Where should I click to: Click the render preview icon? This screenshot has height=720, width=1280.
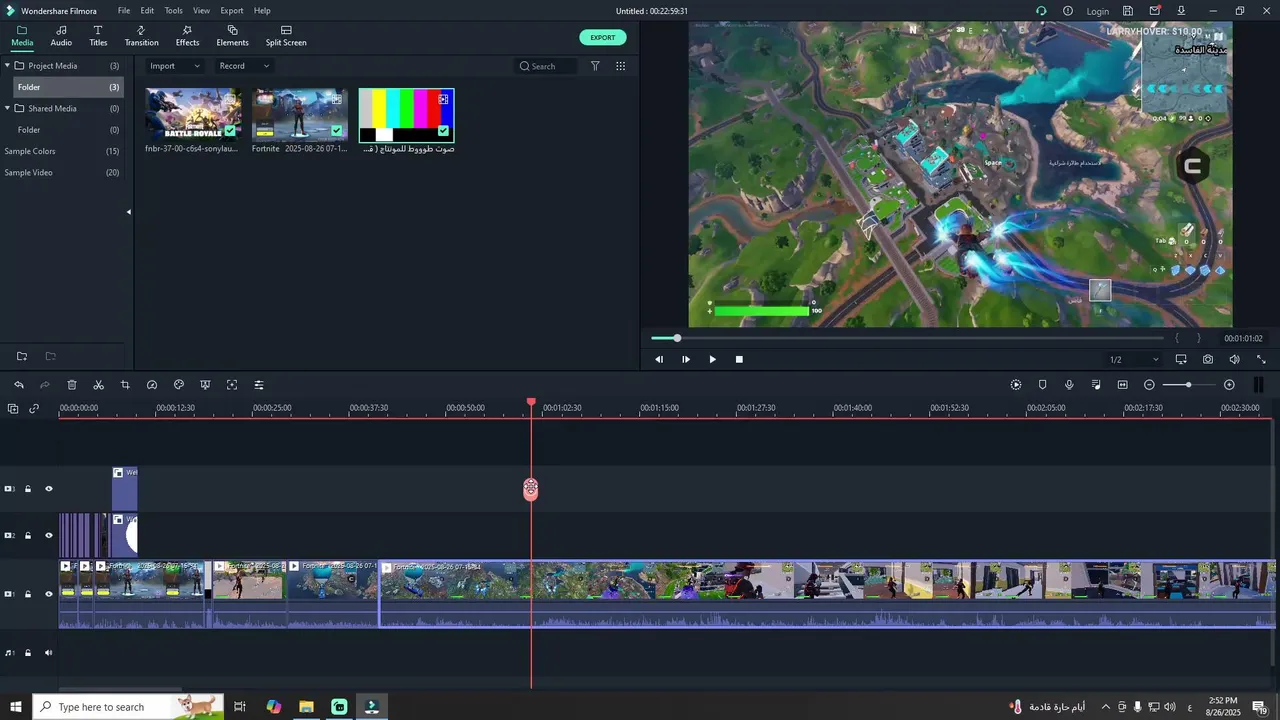coord(1016,385)
